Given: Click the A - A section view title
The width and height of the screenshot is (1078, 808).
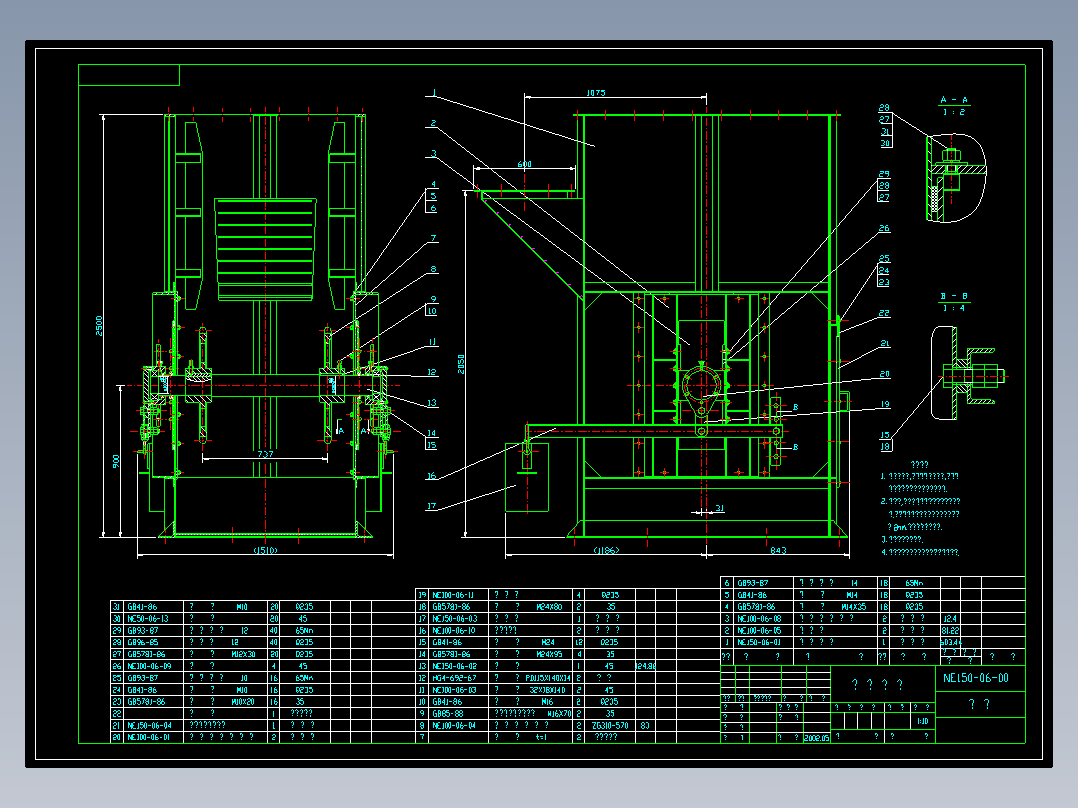Looking at the screenshot, I should click(954, 100).
